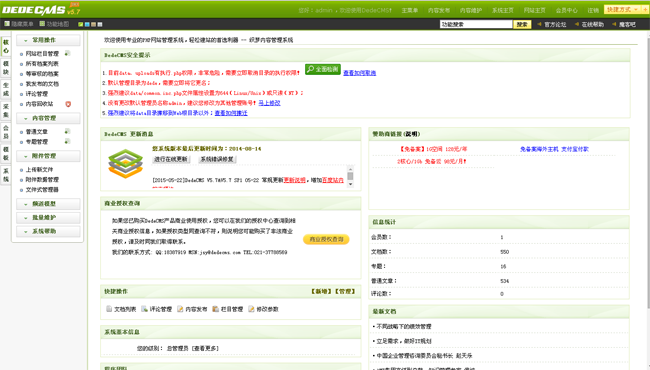Open 内容发布 in top navigation
The image size is (650, 370).
pos(439,10)
